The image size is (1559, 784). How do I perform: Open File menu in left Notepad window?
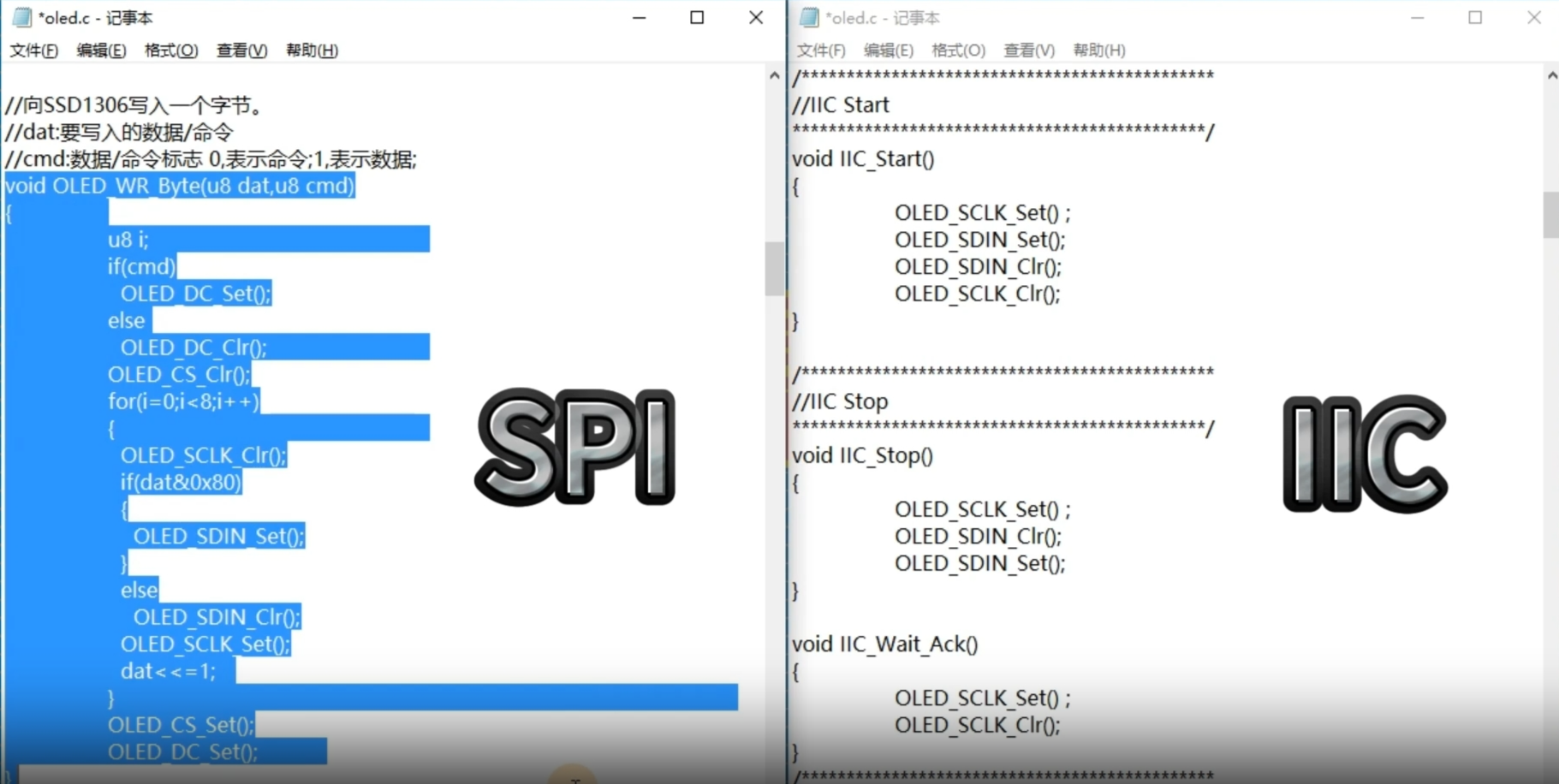pos(34,50)
